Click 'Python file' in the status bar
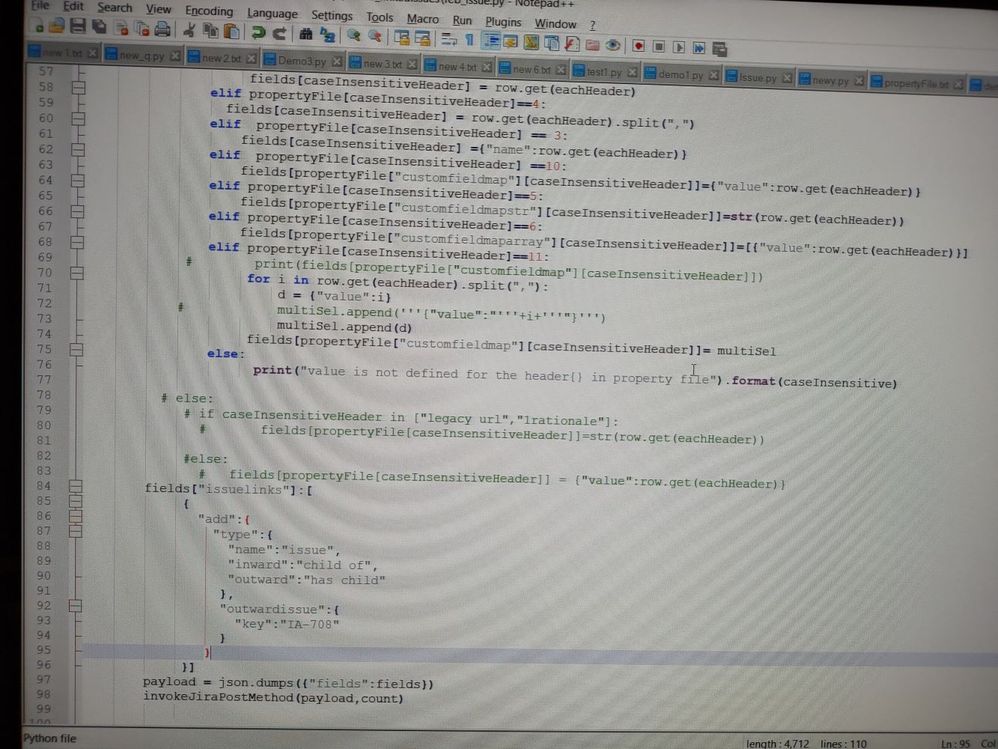Viewport: 998px width, 749px height. pyautogui.click(x=50, y=738)
